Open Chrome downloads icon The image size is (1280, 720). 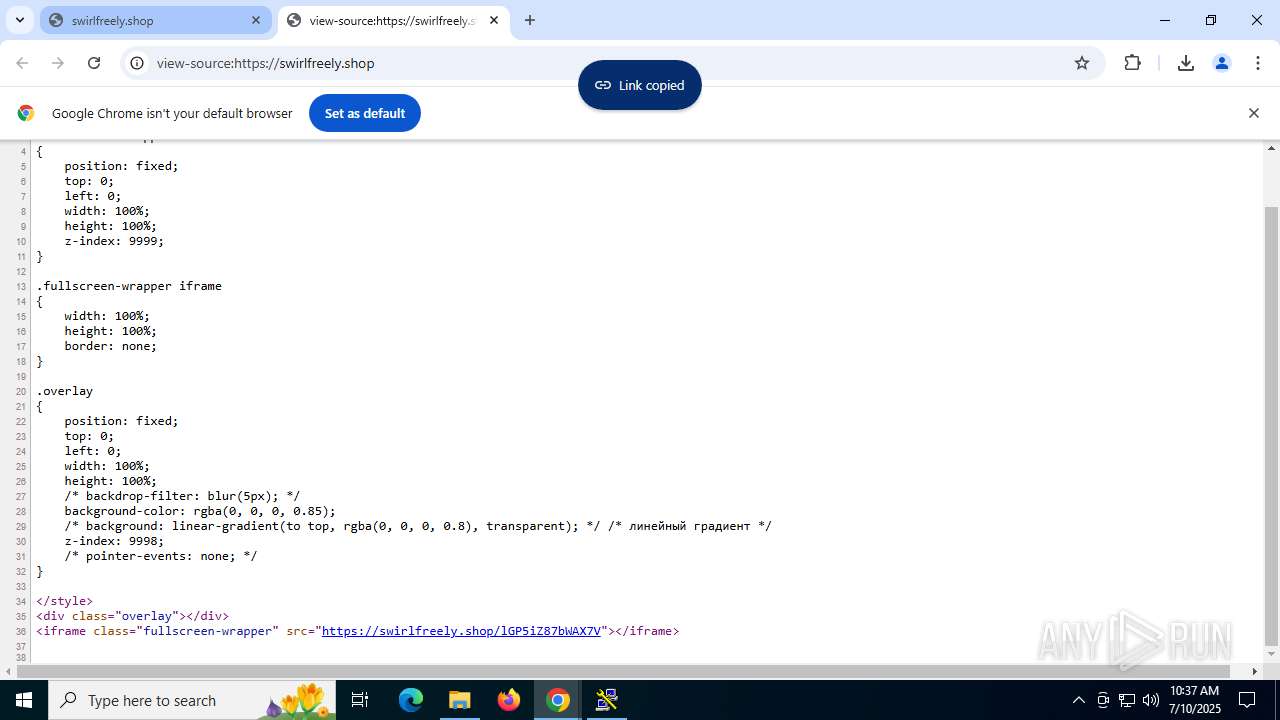[1186, 63]
